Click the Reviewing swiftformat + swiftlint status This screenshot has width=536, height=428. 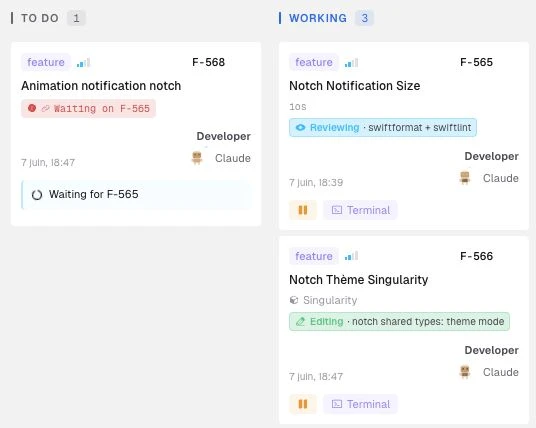(x=383, y=128)
